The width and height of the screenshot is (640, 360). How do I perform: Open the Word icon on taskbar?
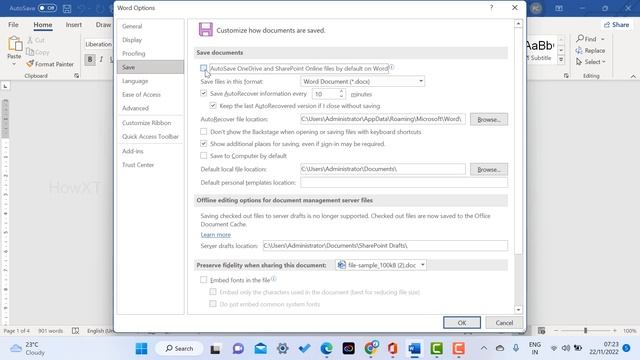(x=414, y=349)
